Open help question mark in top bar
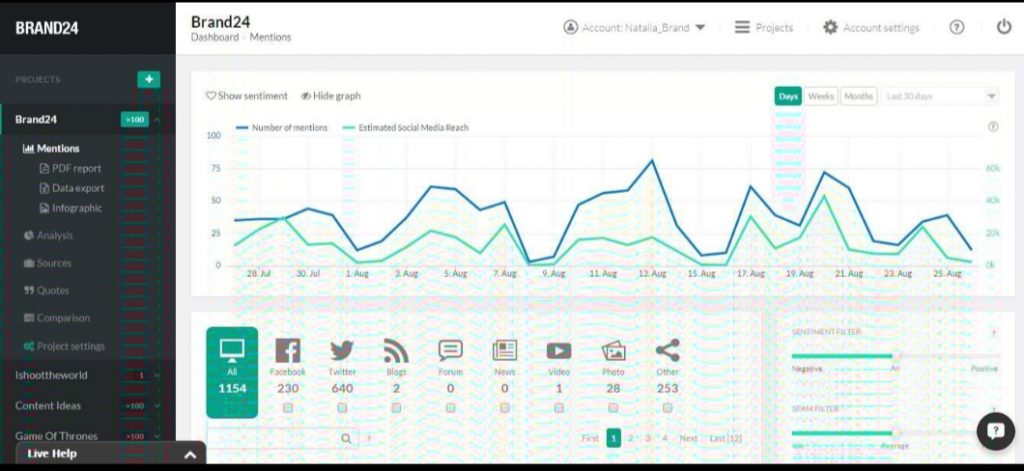 pos(957,27)
